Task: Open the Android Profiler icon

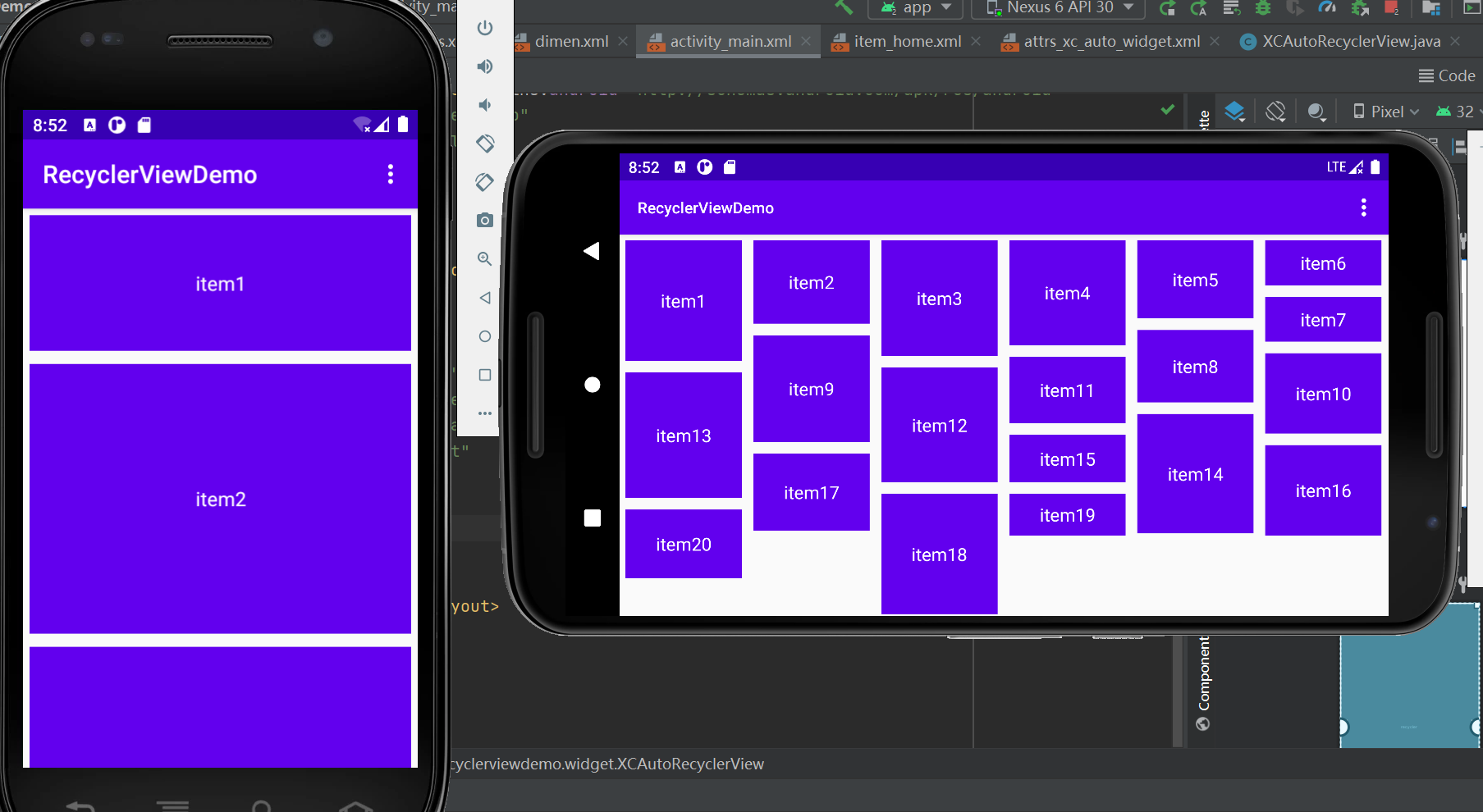Action: 1327,8
